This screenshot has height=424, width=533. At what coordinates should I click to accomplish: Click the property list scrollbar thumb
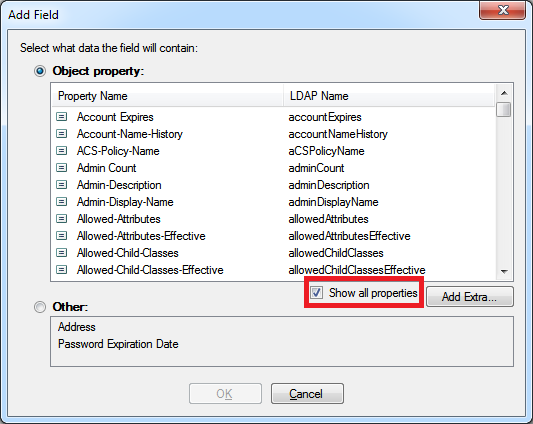point(503,109)
